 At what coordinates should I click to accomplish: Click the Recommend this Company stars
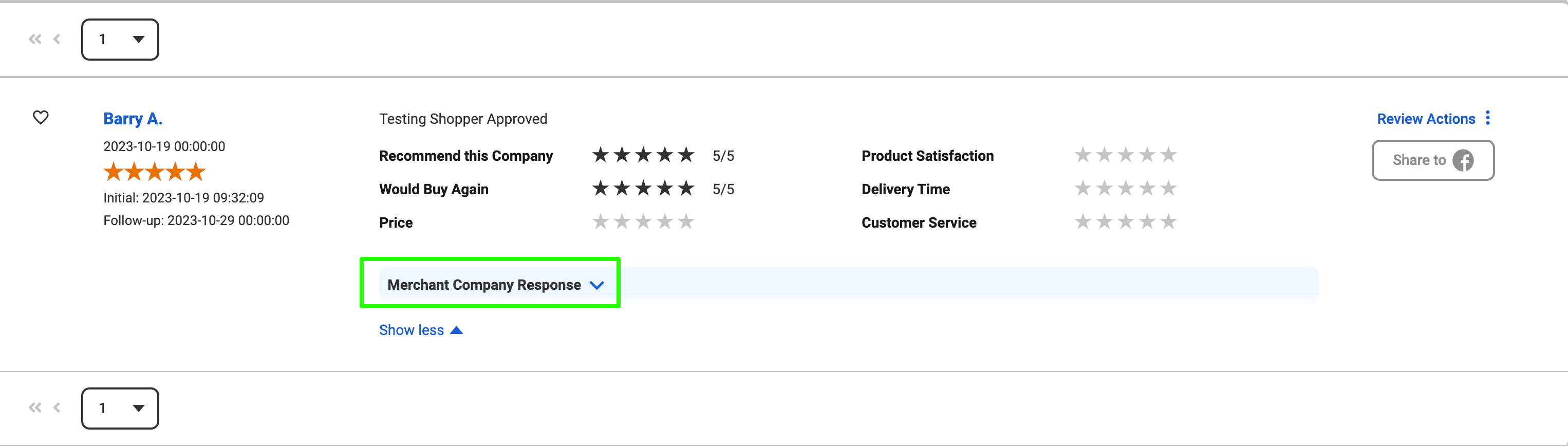[x=643, y=155]
